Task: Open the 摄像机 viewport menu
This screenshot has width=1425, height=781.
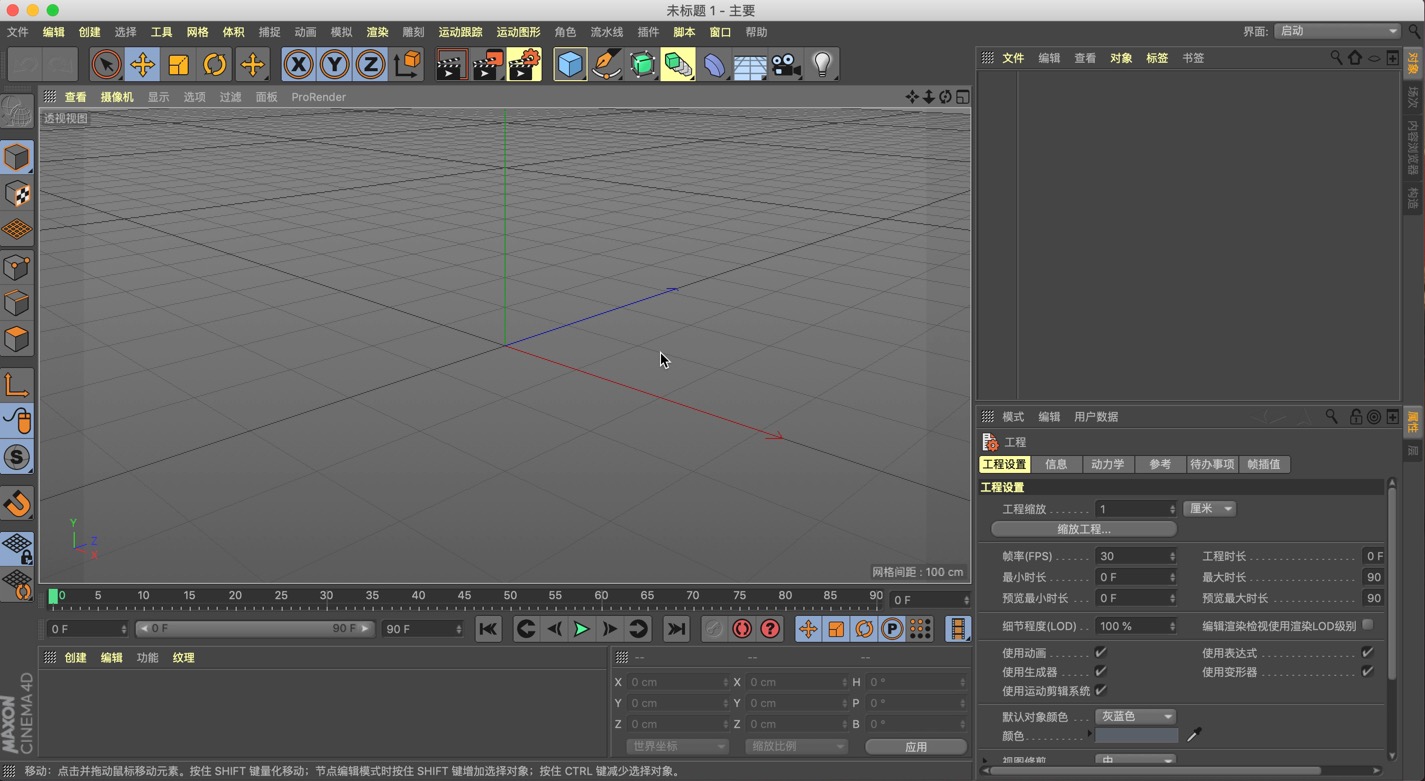Action: (x=117, y=97)
